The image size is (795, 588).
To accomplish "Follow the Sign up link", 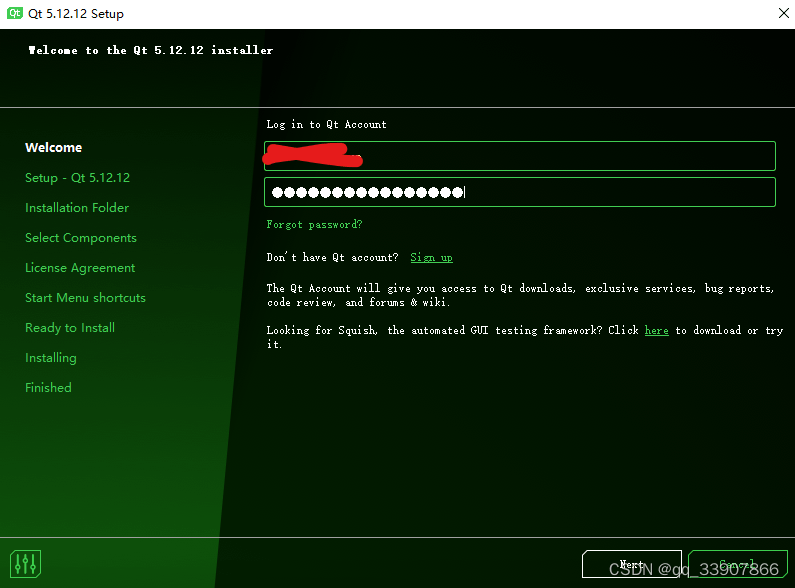I will (x=431, y=258).
